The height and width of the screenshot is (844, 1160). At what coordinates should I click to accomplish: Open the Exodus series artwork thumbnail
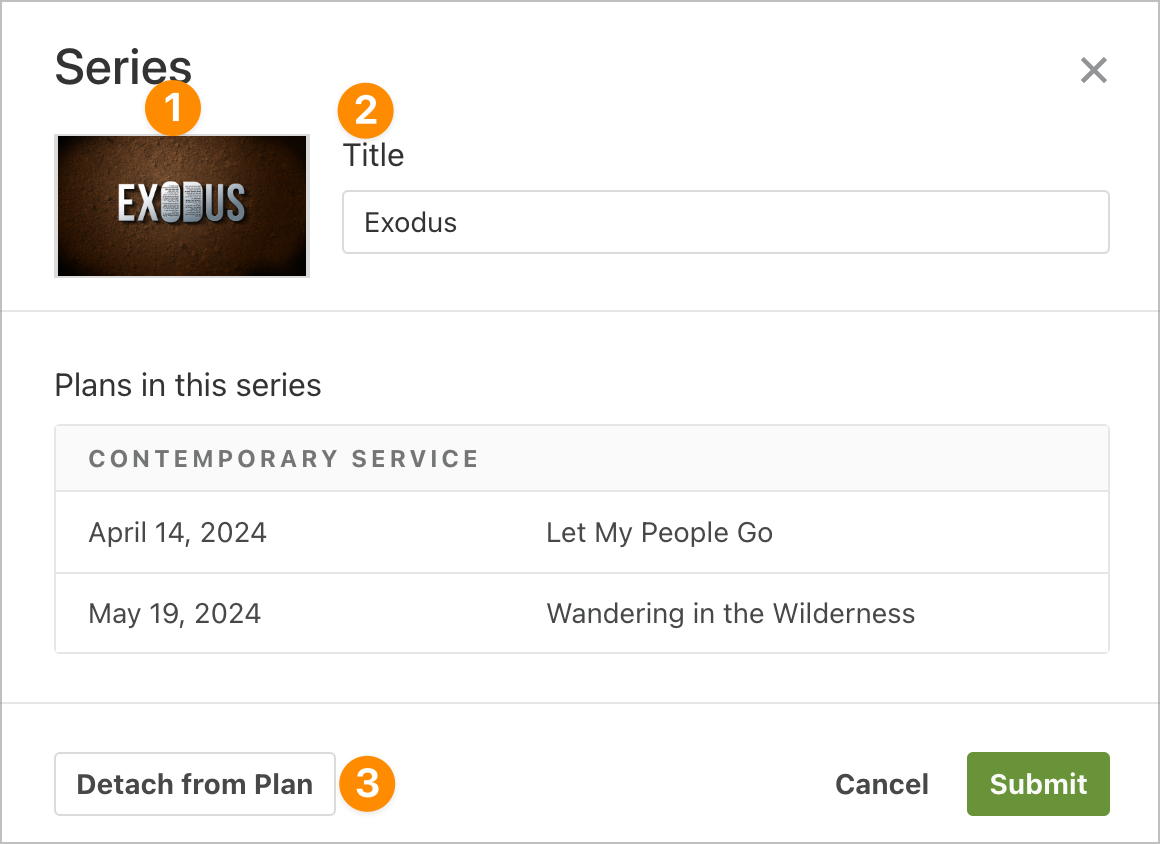(182, 206)
